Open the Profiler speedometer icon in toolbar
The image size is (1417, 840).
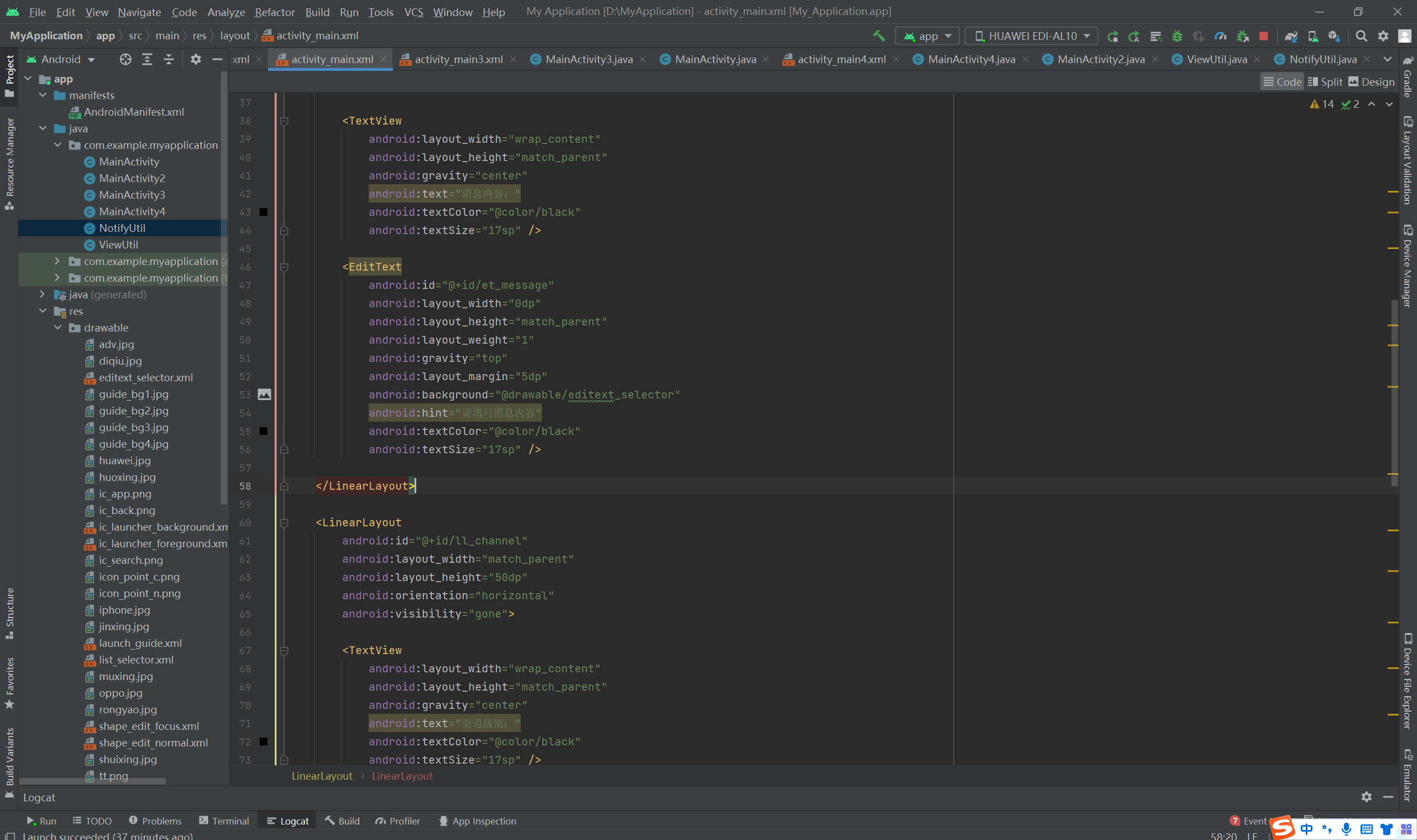pyautogui.click(x=1221, y=36)
